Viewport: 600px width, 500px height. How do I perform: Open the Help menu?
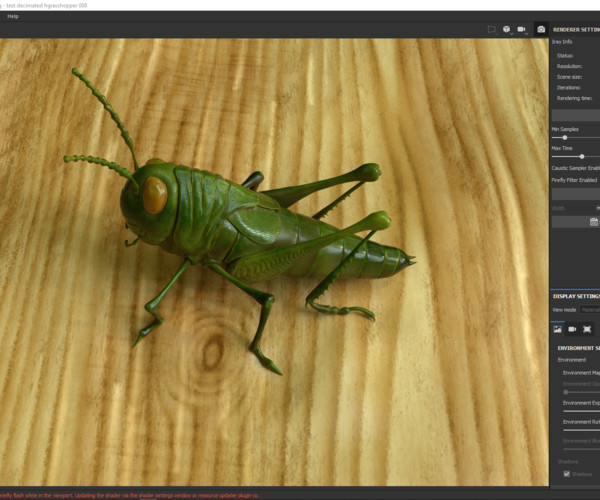click(x=13, y=16)
